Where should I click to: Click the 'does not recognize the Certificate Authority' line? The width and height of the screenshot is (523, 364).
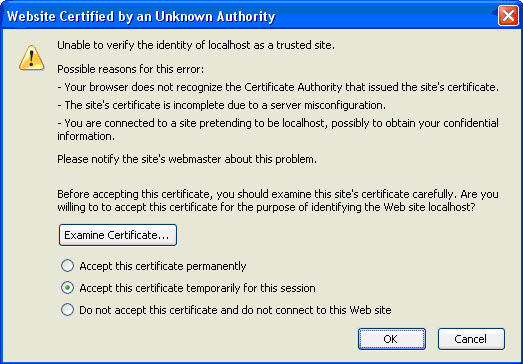click(278, 87)
